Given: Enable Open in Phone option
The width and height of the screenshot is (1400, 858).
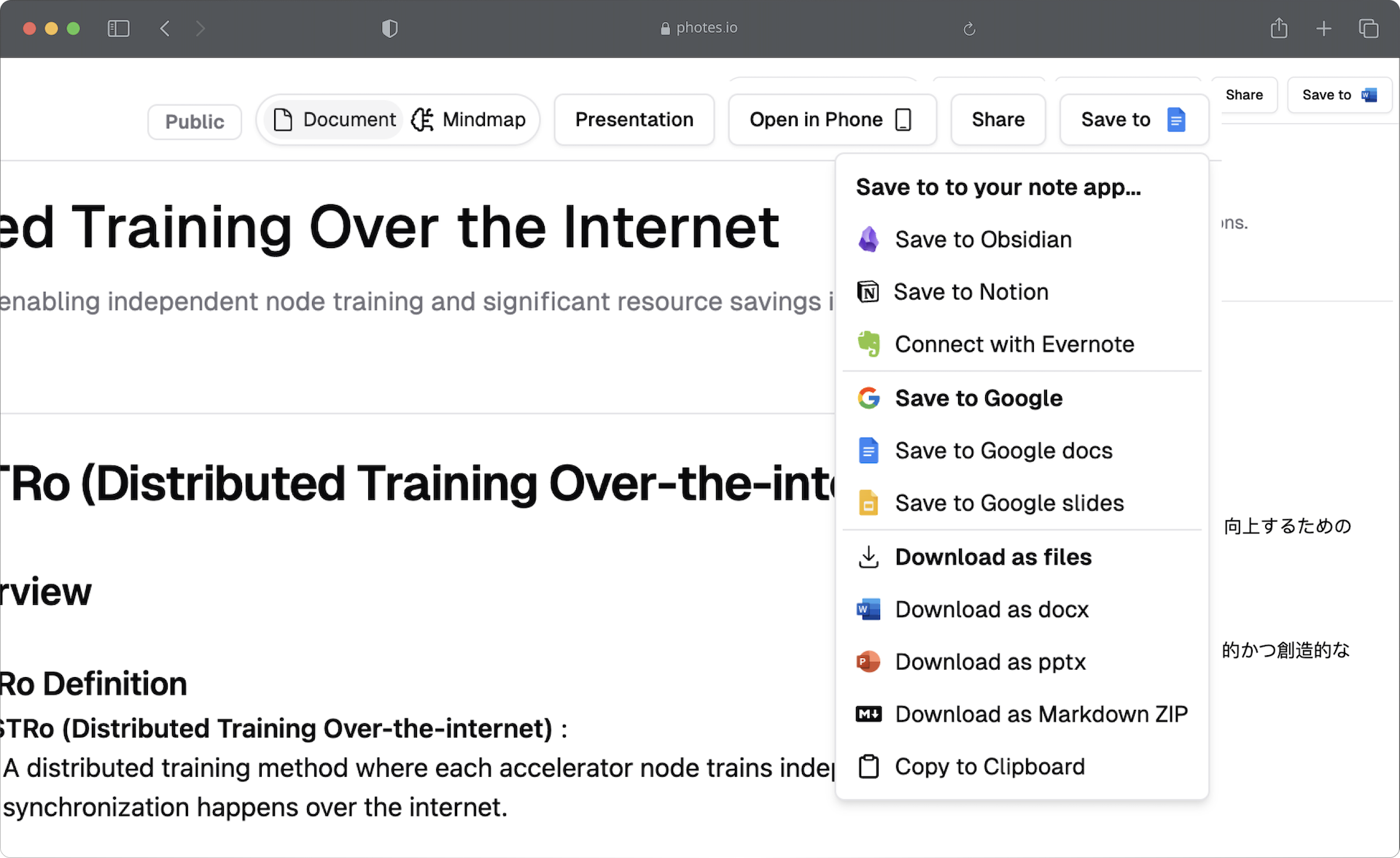Looking at the screenshot, I should point(831,120).
